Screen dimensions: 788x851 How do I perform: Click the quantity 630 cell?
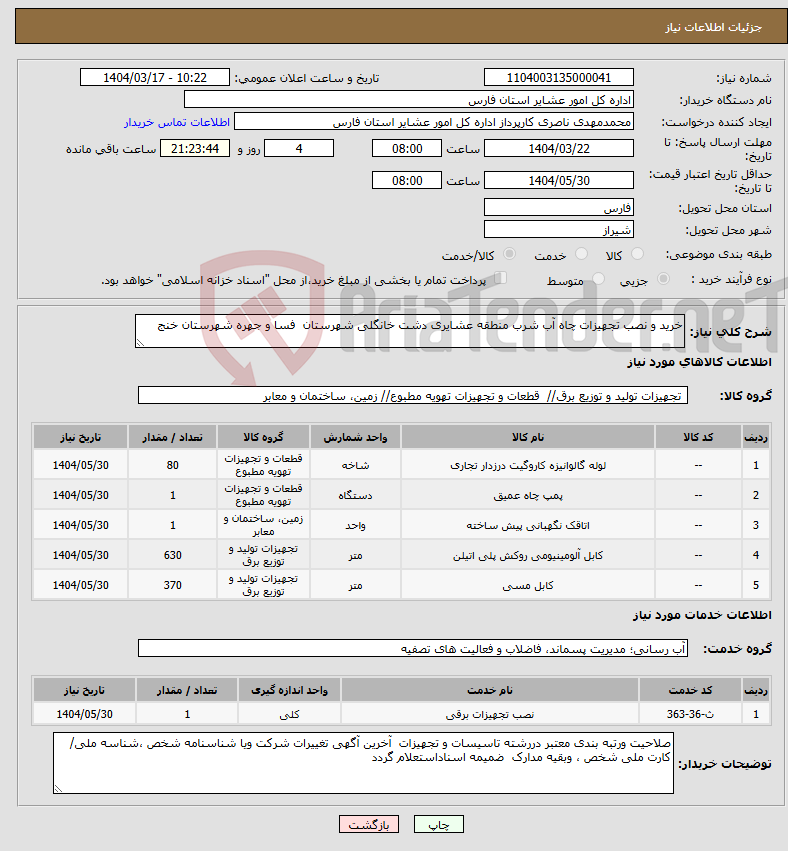173,555
